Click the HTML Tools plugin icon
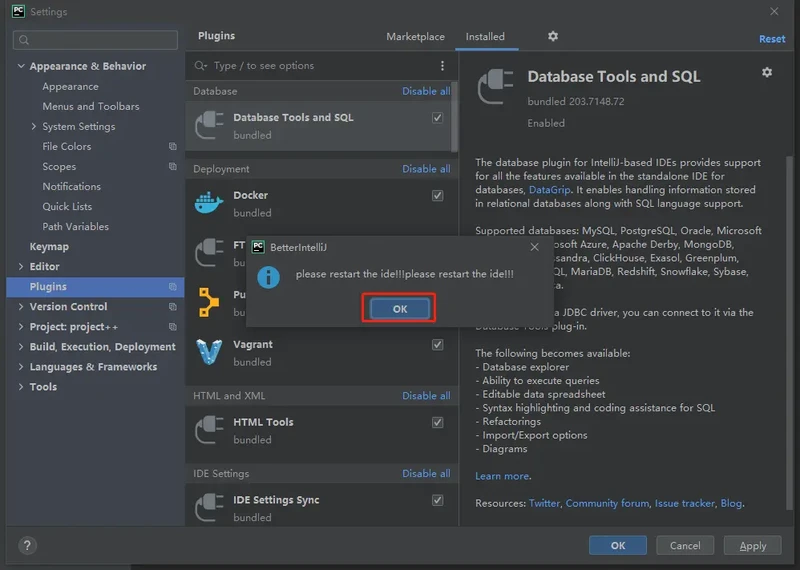800x570 pixels. click(x=209, y=430)
